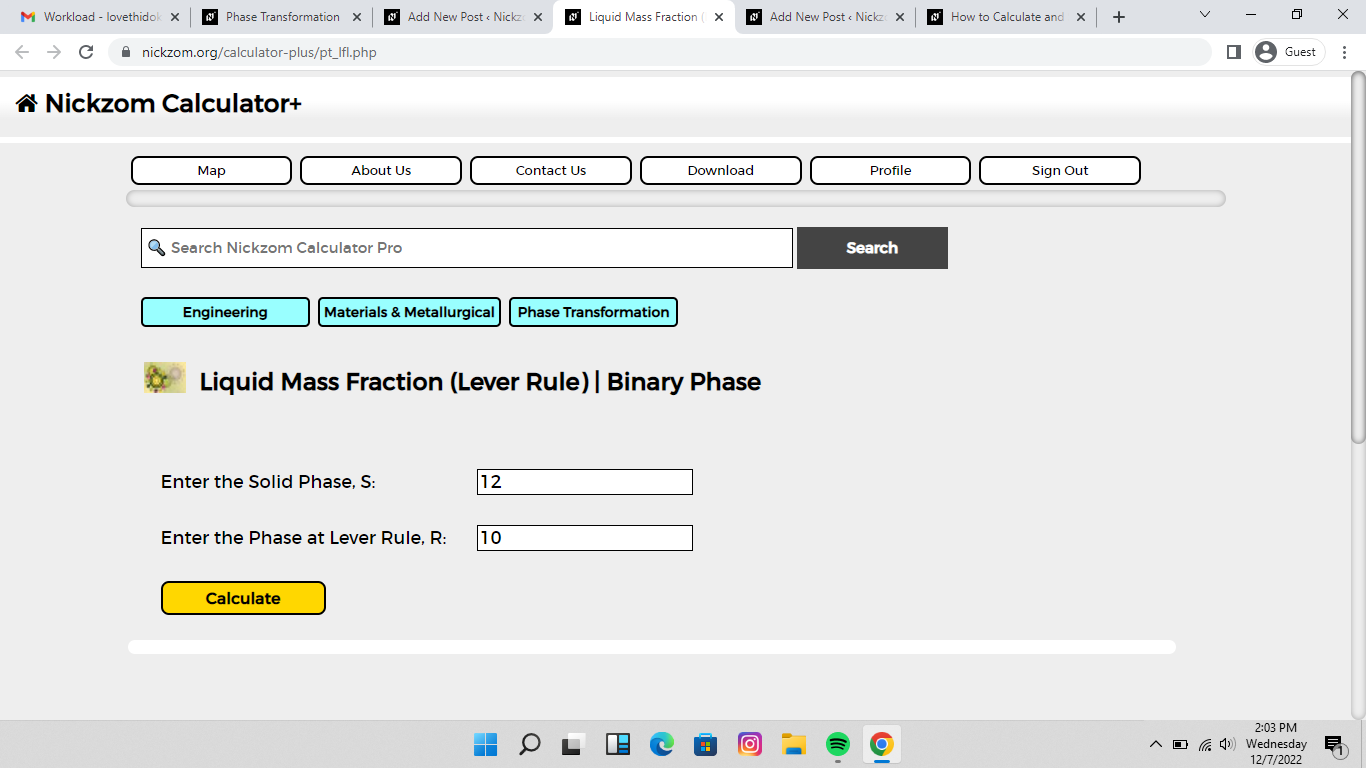Switch to the second Add New Post tab
Screen dimensions: 1366x768
[825, 17]
